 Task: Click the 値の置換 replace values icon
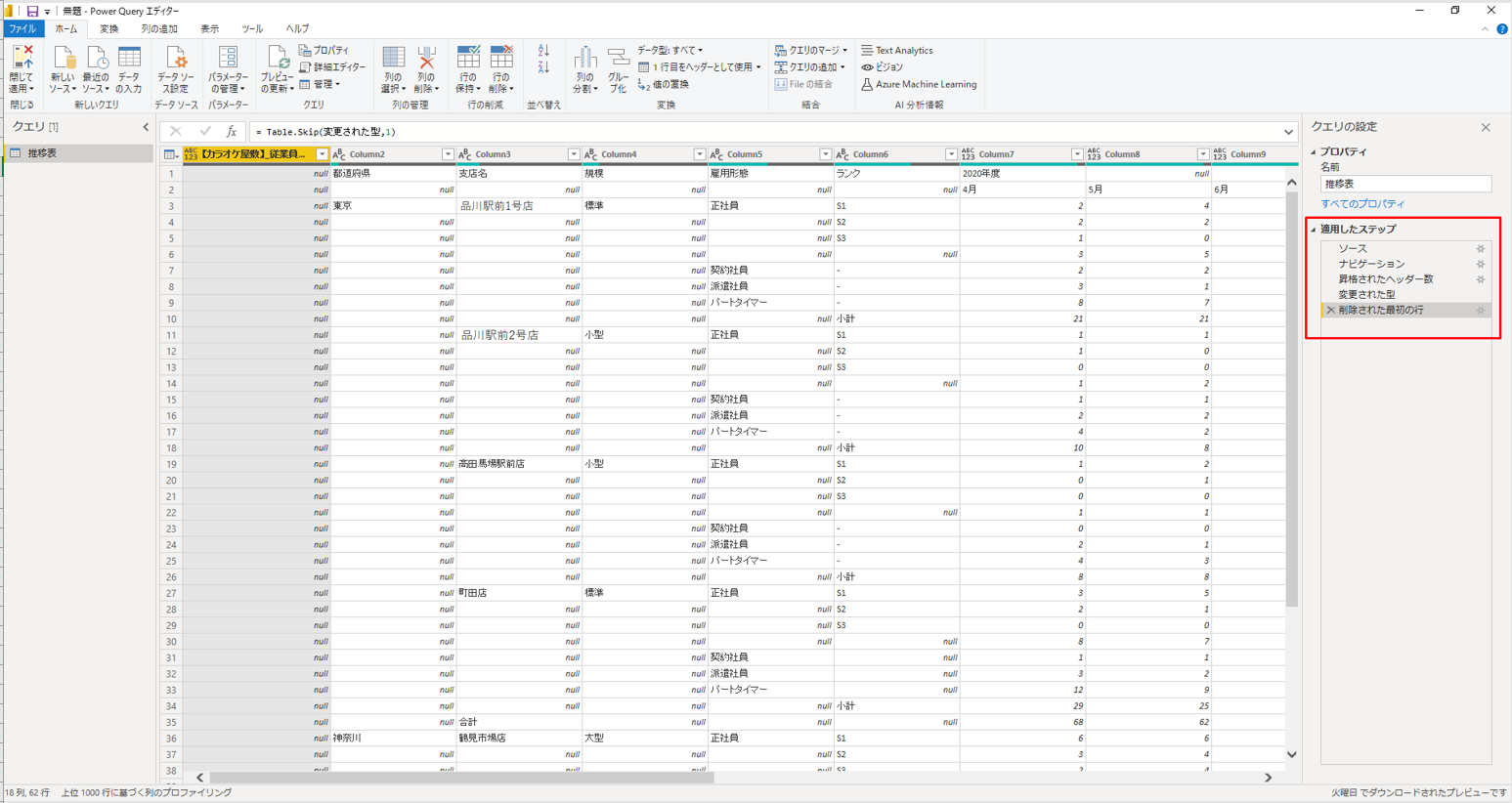(665, 85)
